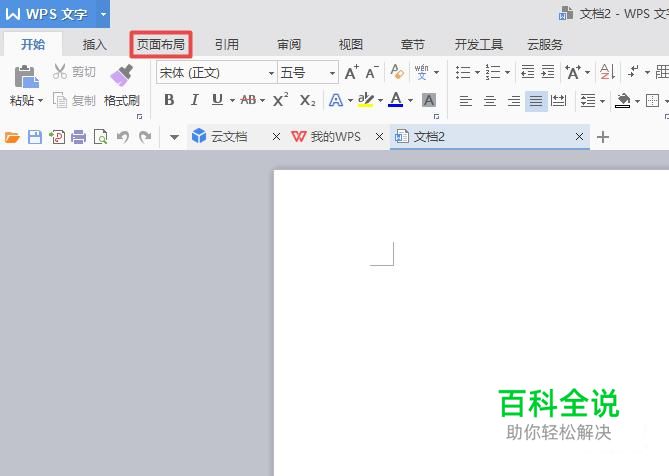Open print preview
This screenshot has height=476, width=669.
[x=101, y=137]
